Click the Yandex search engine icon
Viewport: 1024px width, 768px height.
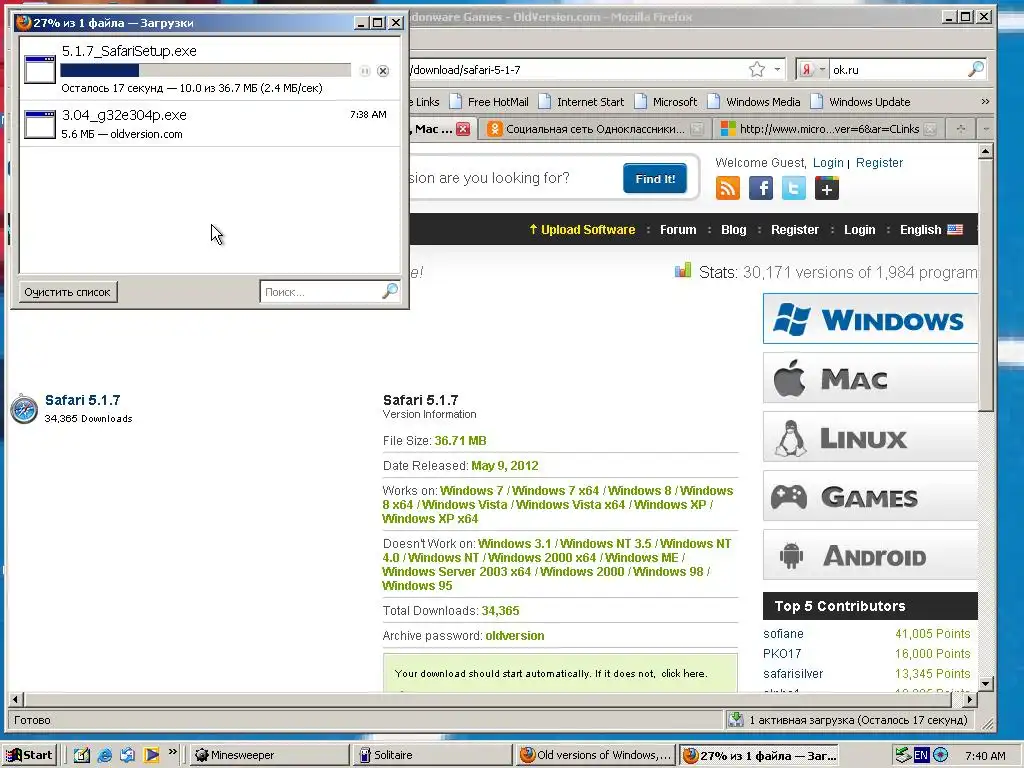coord(807,69)
